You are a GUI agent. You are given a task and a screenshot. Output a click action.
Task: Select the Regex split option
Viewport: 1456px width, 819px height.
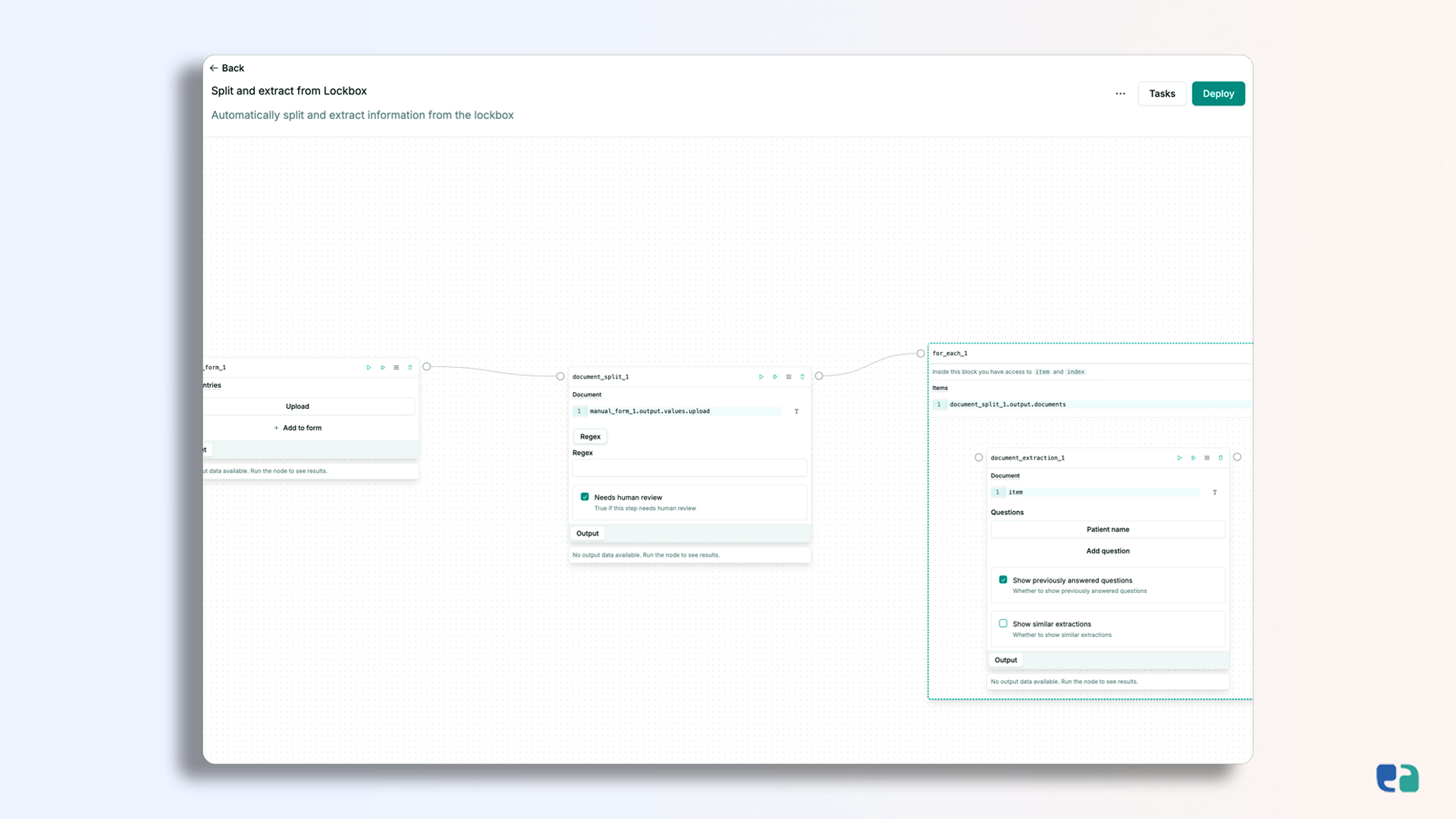coord(590,437)
